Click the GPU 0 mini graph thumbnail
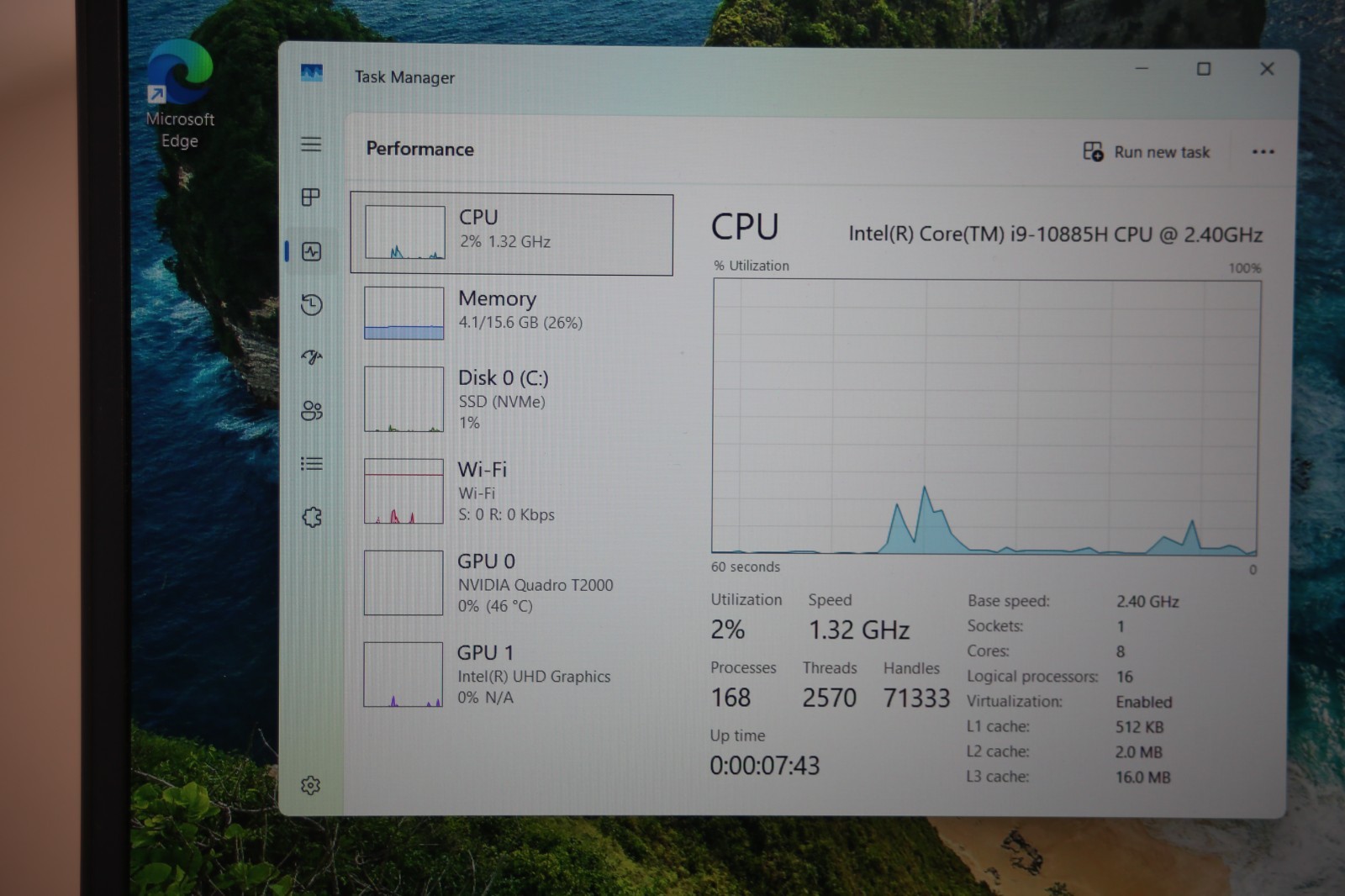Screen dimensions: 1345x896 tap(403, 582)
